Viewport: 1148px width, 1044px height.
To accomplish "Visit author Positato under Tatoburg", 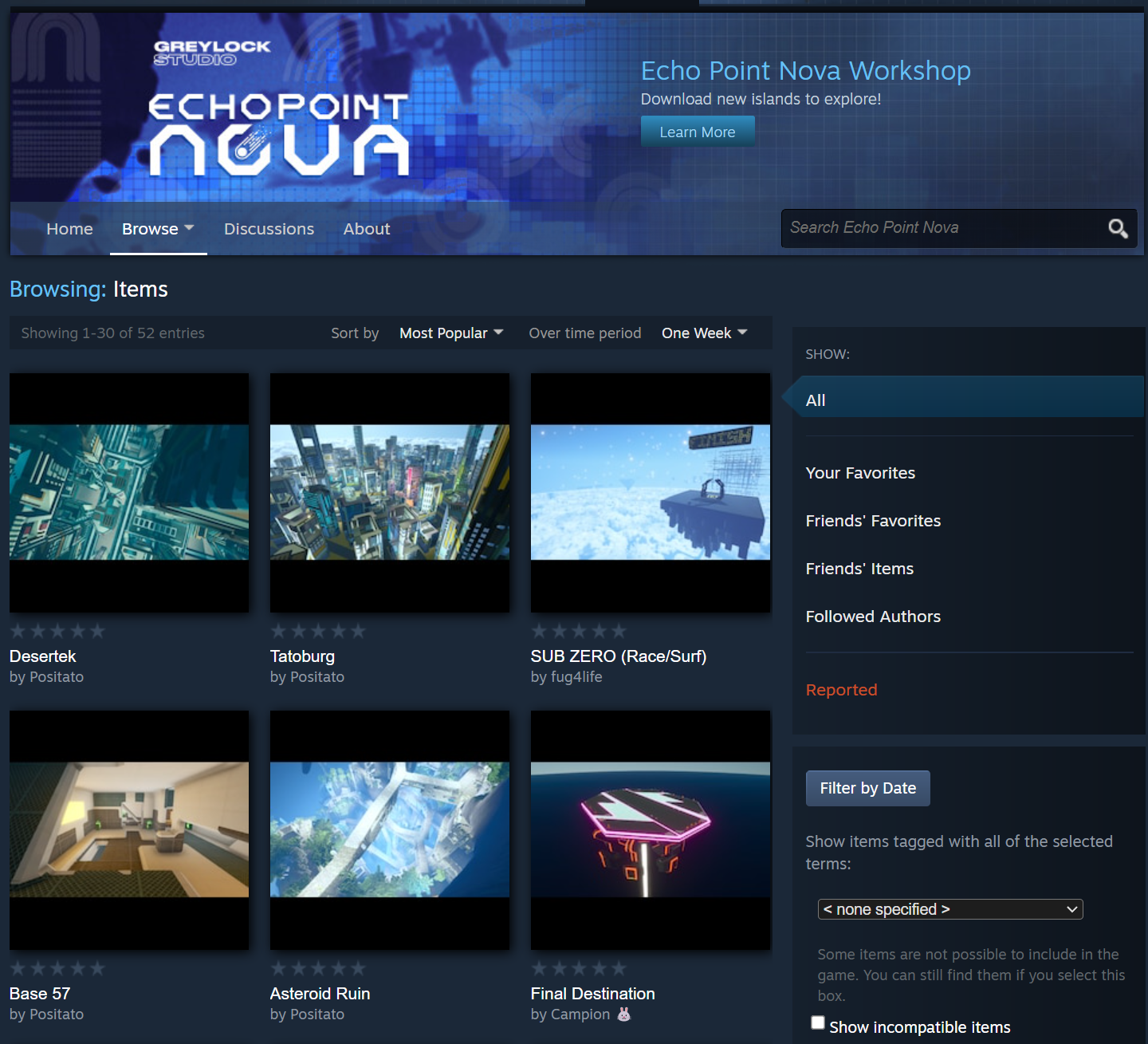I will [x=317, y=677].
